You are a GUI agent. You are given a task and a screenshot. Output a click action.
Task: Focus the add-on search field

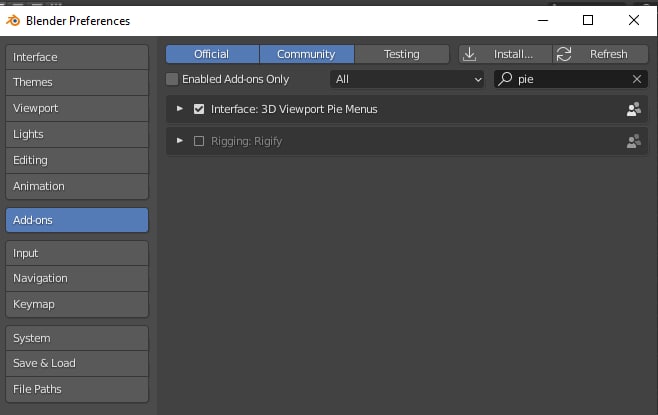571,79
